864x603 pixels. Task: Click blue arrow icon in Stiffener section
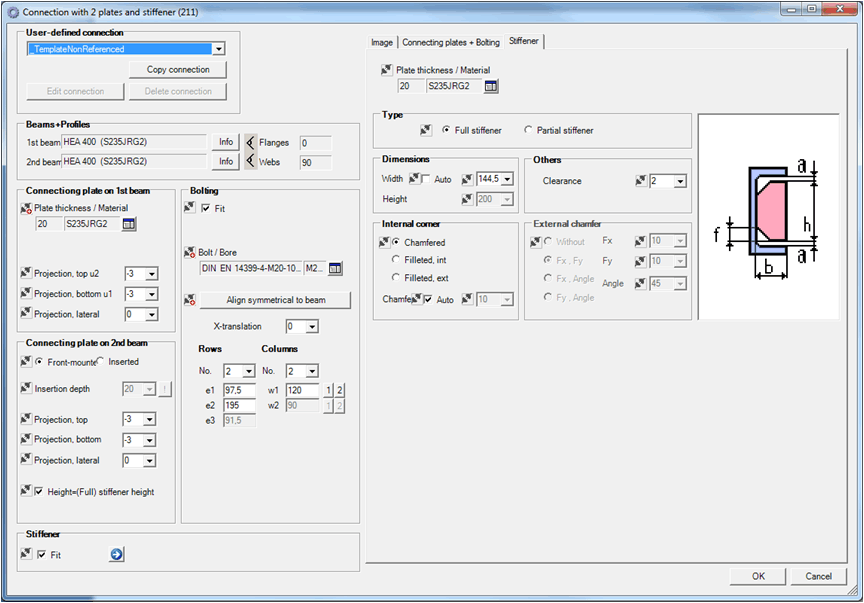tap(116, 554)
